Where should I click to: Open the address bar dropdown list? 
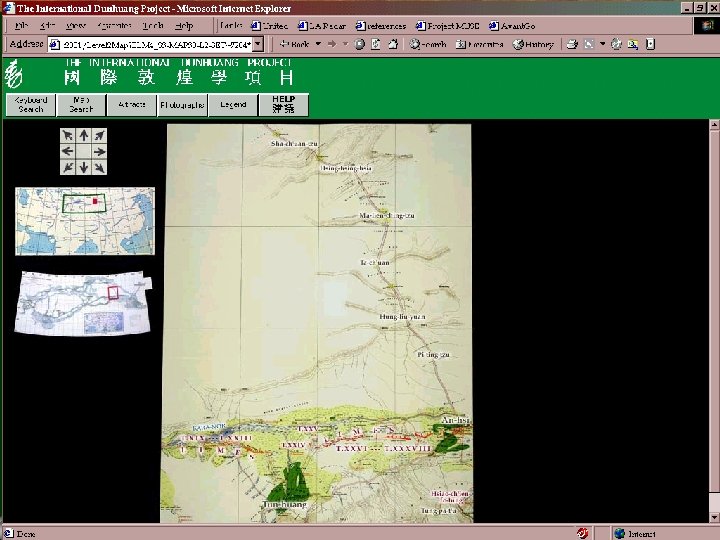258,44
